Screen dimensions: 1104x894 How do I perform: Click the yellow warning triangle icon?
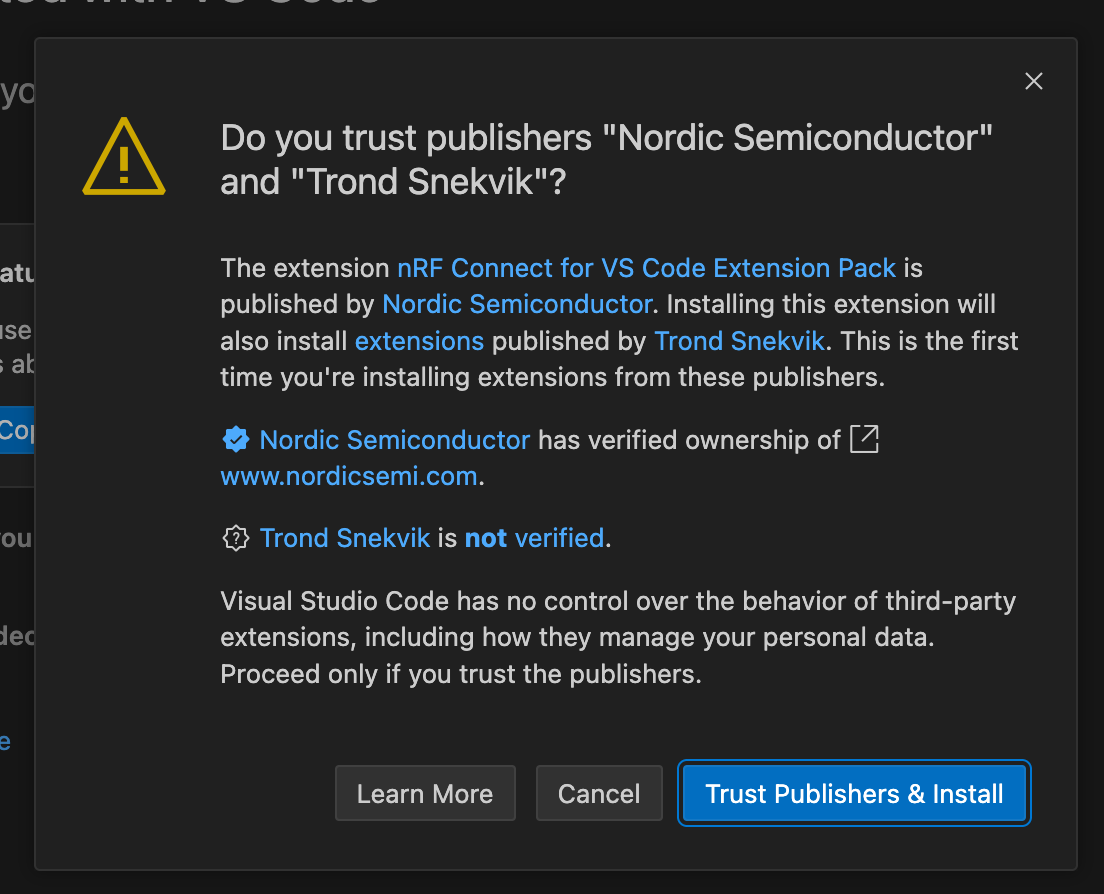pos(123,158)
